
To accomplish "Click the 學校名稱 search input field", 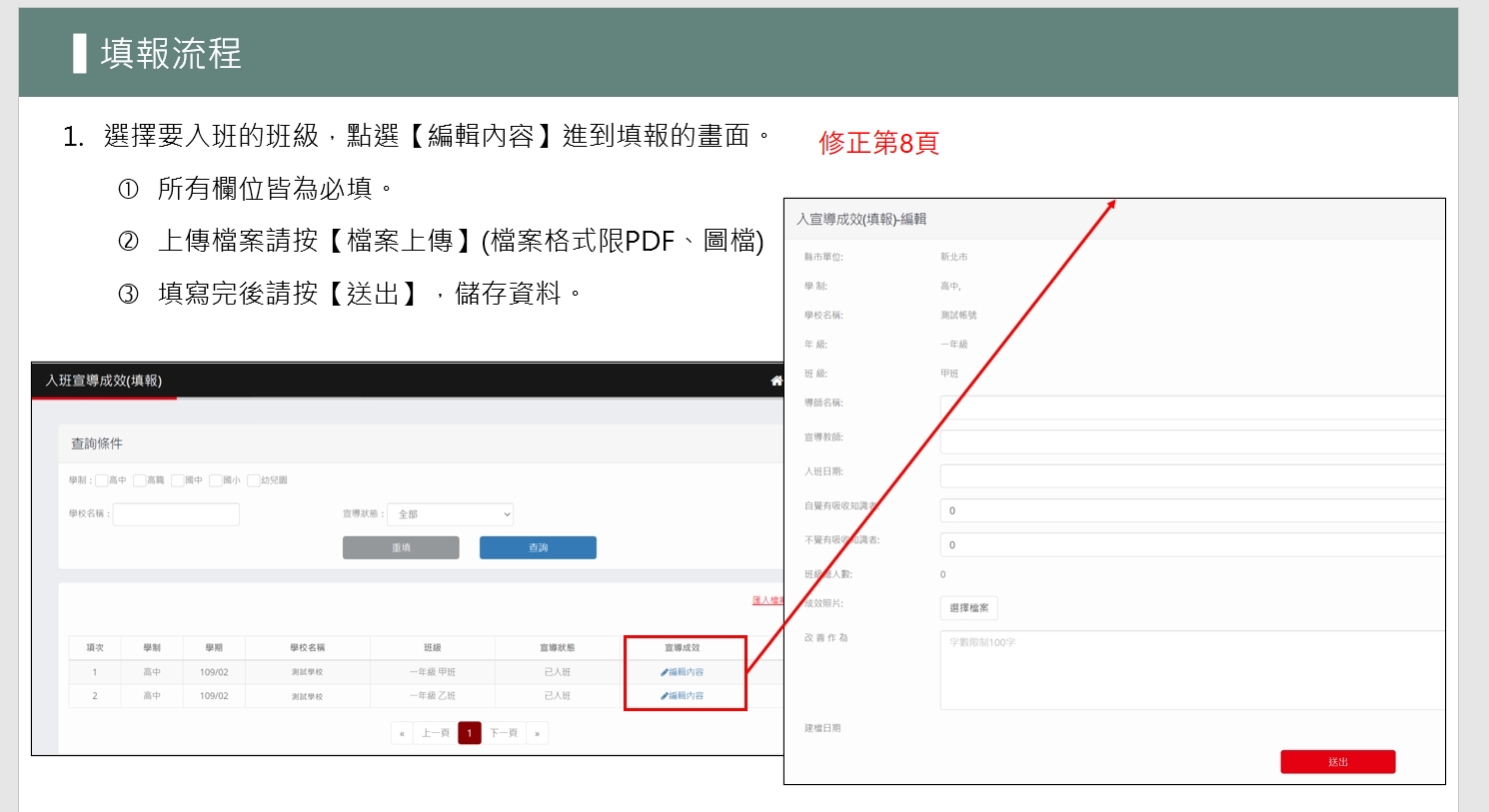I will pyautogui.click(x=176, y=514).
